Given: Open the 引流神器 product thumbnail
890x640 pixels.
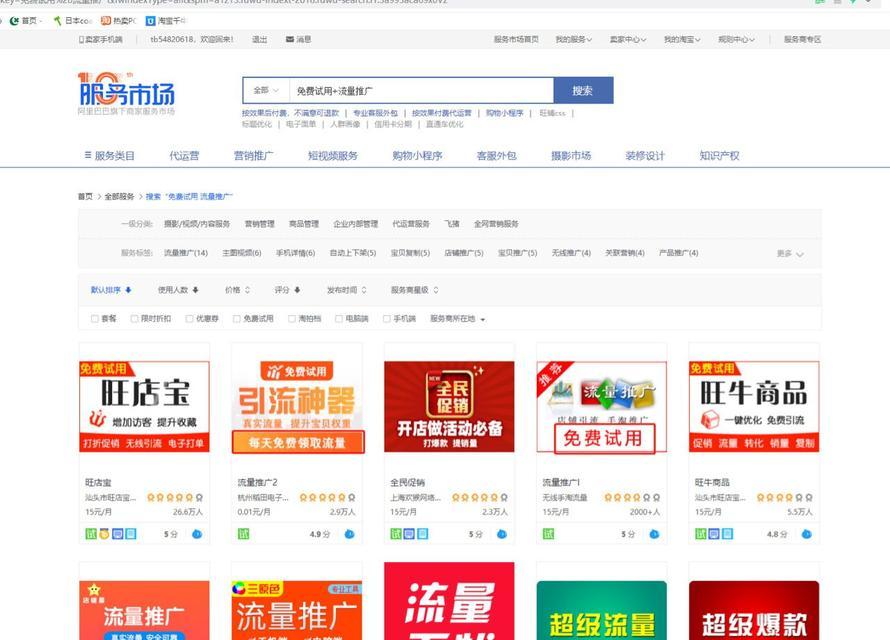Looking at the screenshot, I should (x=297, y=407).
